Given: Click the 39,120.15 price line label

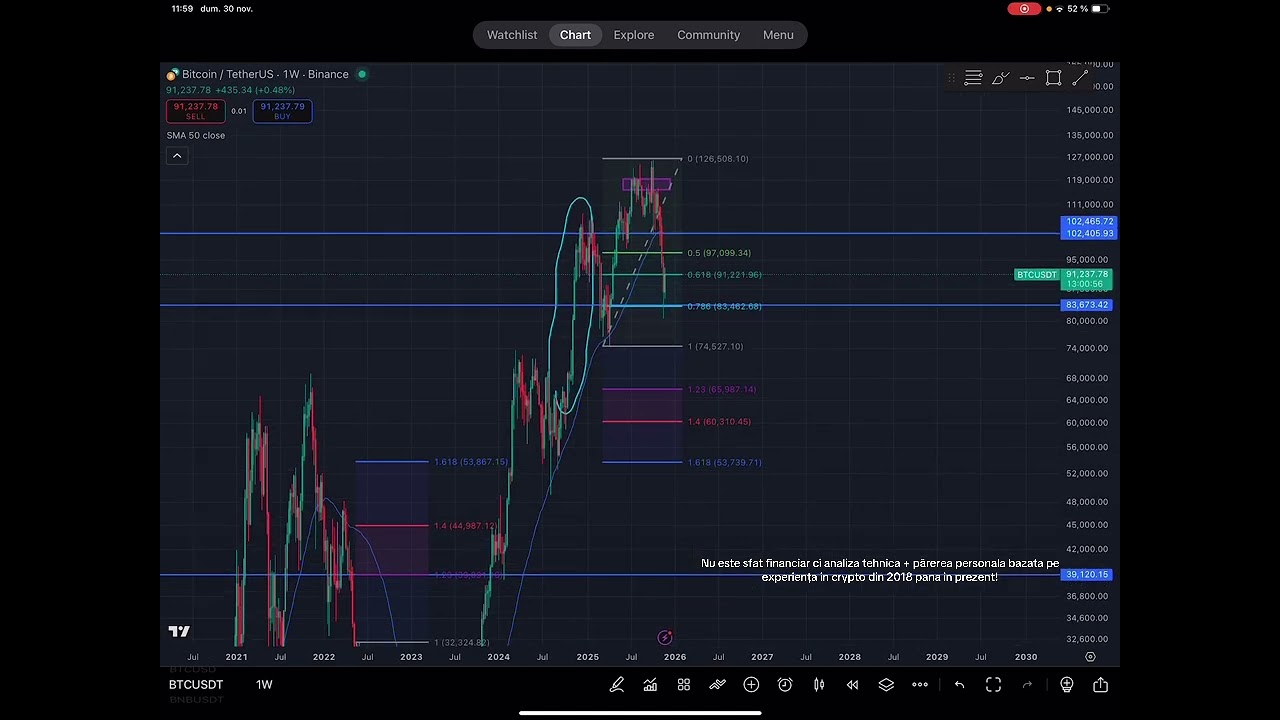Looking at the screenshot, I should point(1087,575).
